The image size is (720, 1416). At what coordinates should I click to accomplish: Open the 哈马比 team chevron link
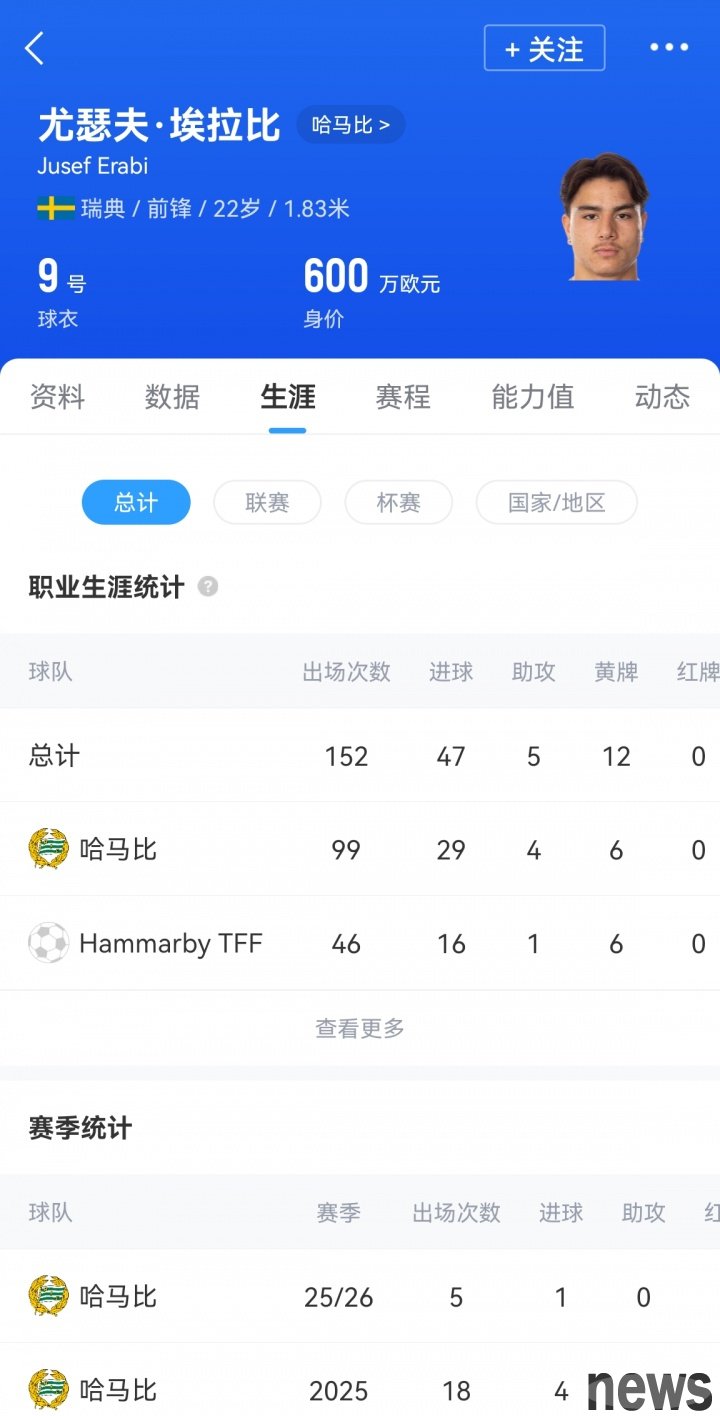coord(351,125)
